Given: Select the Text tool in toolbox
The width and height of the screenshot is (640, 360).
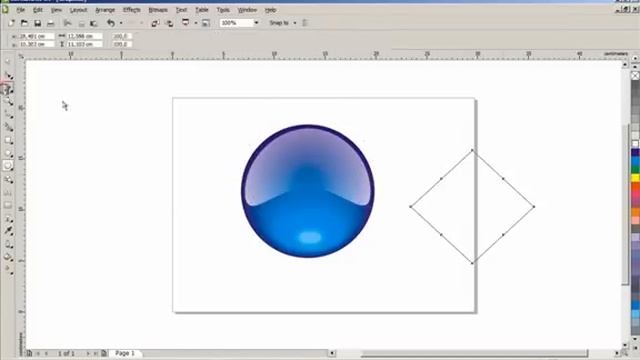Looking at the screenshot, I should tap(8, 192).
